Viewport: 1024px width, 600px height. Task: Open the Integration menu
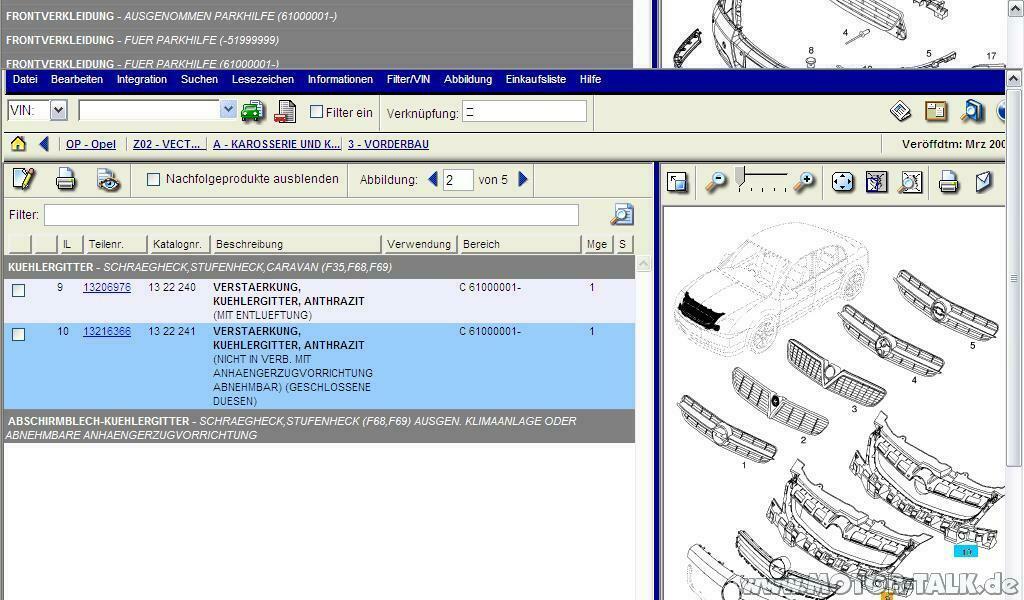tap(141, 79)
